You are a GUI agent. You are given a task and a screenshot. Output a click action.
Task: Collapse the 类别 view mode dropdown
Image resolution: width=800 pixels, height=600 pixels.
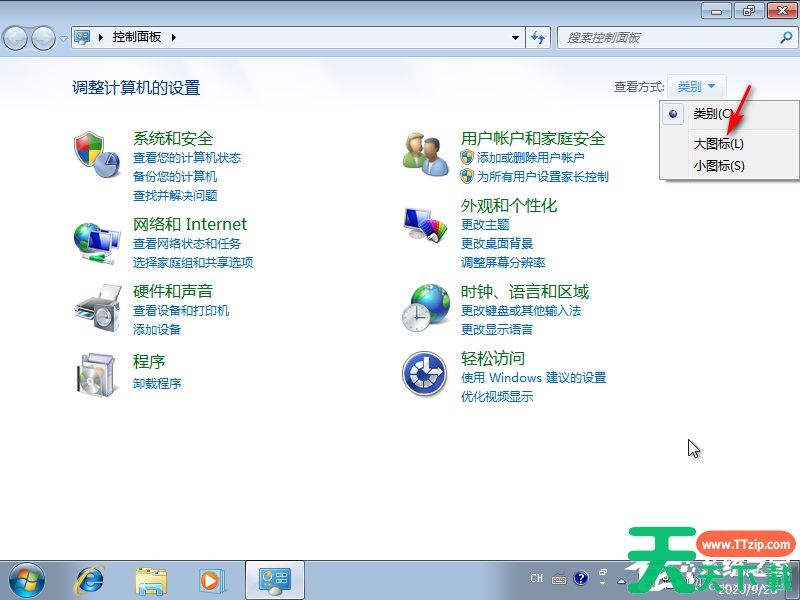point(696,87)
